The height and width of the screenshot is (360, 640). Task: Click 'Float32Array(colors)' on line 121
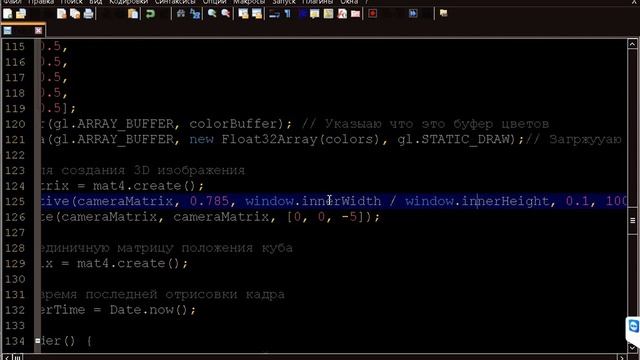click(x=301, y=140)
